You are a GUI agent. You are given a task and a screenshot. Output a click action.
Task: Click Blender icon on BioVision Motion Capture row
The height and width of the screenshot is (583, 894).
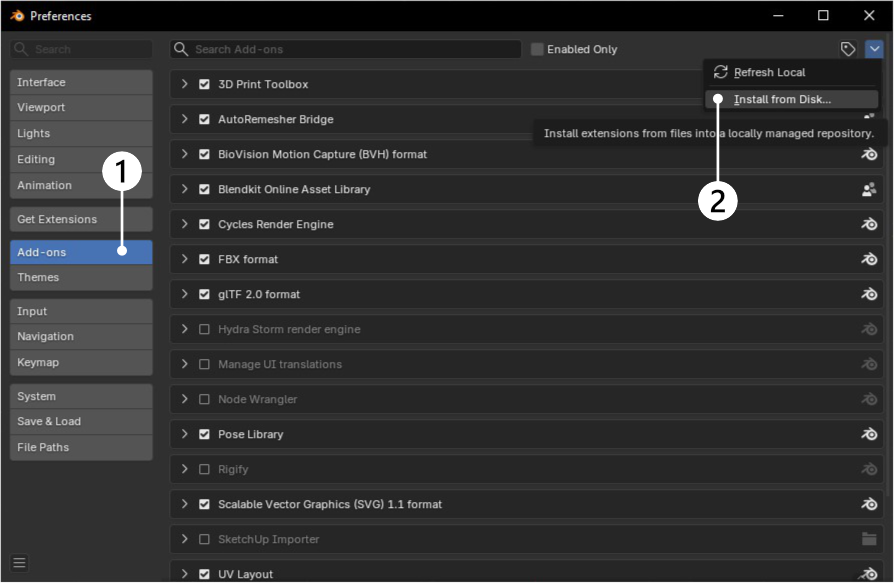(x=869, y=154)
